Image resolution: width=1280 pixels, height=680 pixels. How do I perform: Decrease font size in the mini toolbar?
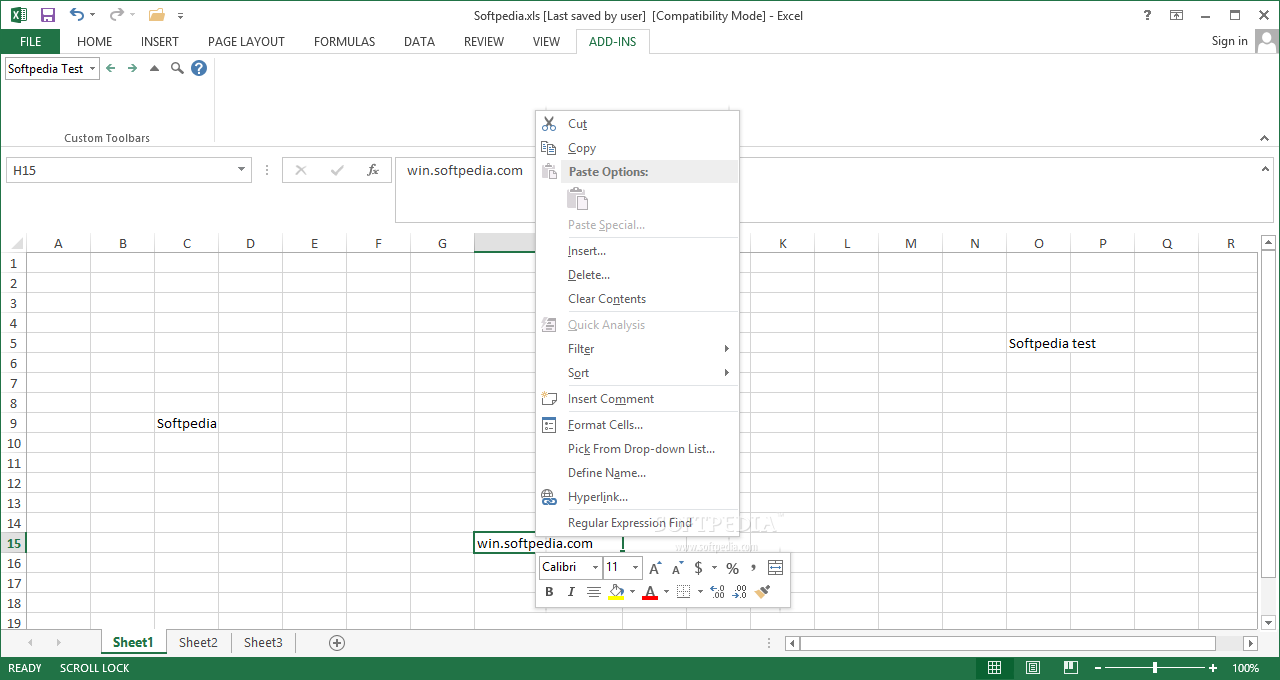coord(678,568)
